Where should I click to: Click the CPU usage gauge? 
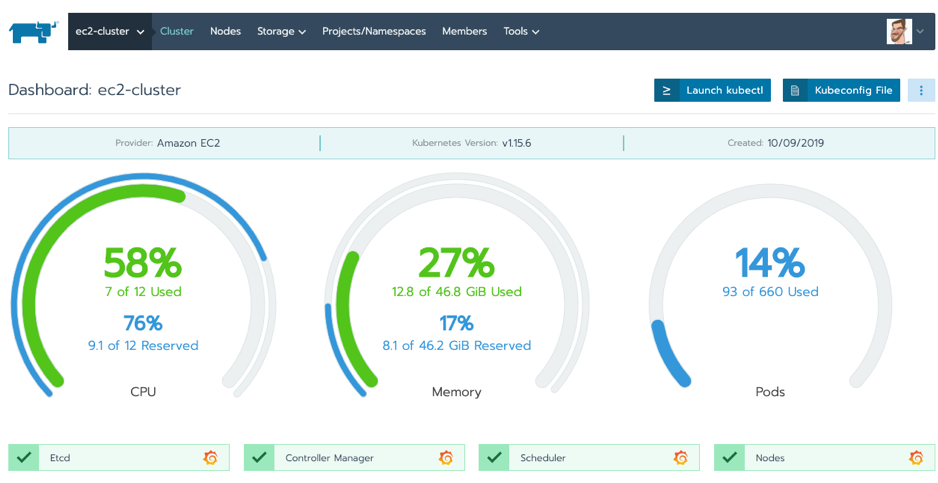[x=143, y=290]
